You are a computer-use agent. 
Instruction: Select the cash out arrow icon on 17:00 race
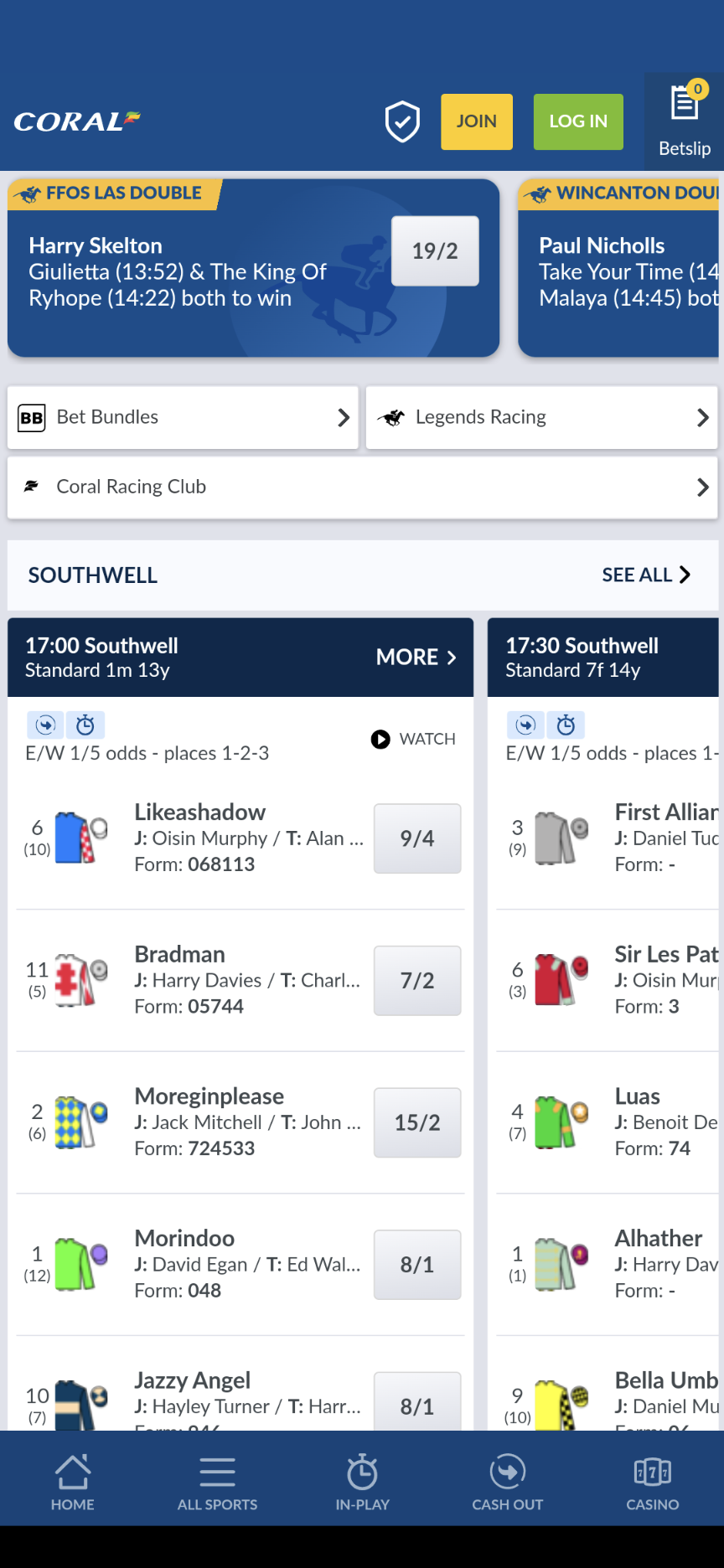(45, 725)
